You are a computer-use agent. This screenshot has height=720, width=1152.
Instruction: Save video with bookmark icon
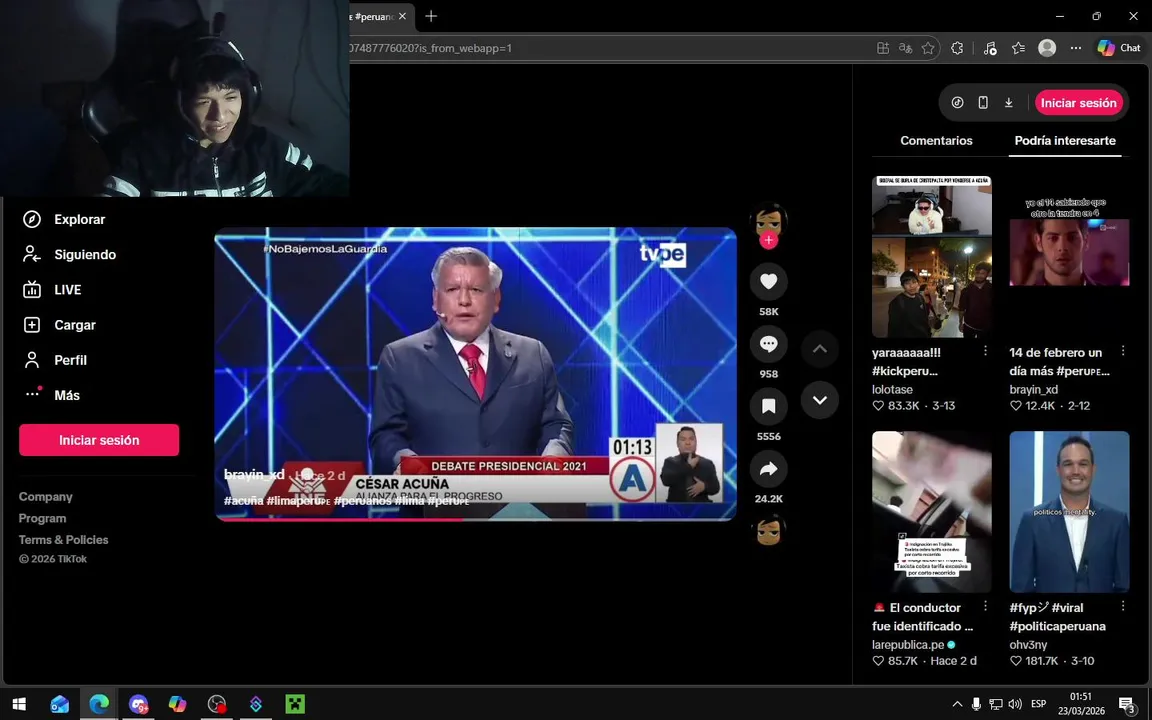tap(768, 406)
